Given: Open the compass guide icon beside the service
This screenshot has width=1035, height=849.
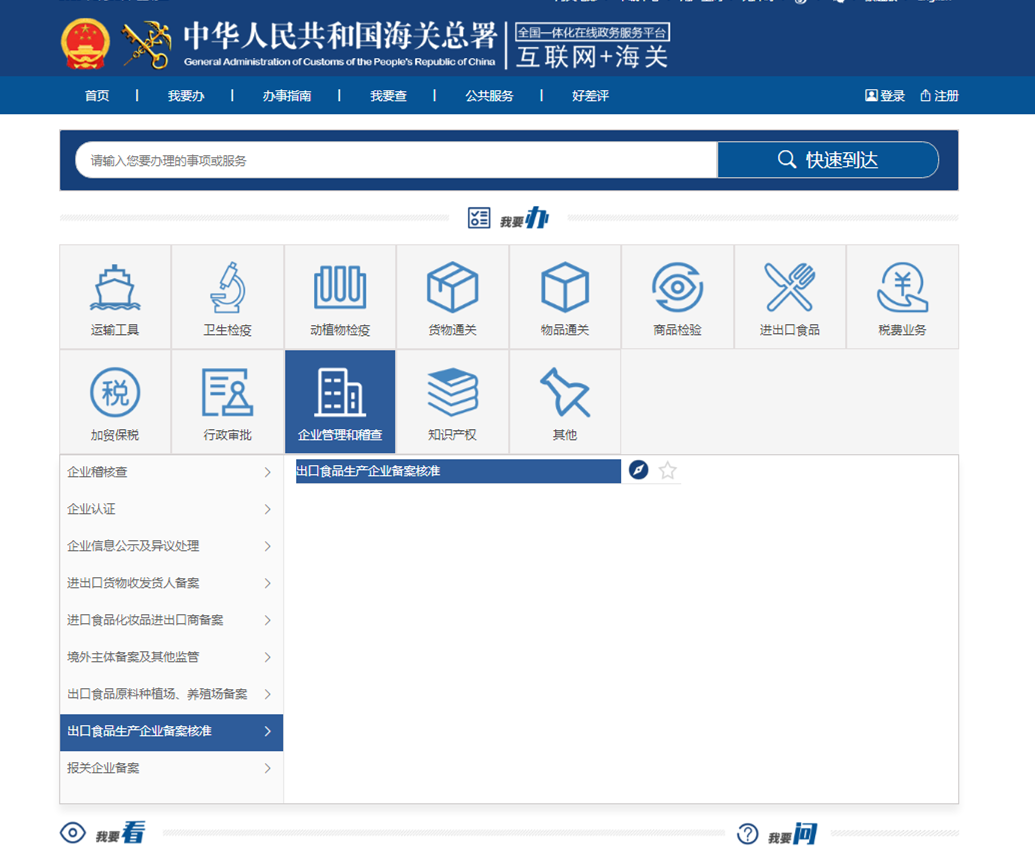Looking at the screenshot, I should pyautogui.click(x=638, y=470).
